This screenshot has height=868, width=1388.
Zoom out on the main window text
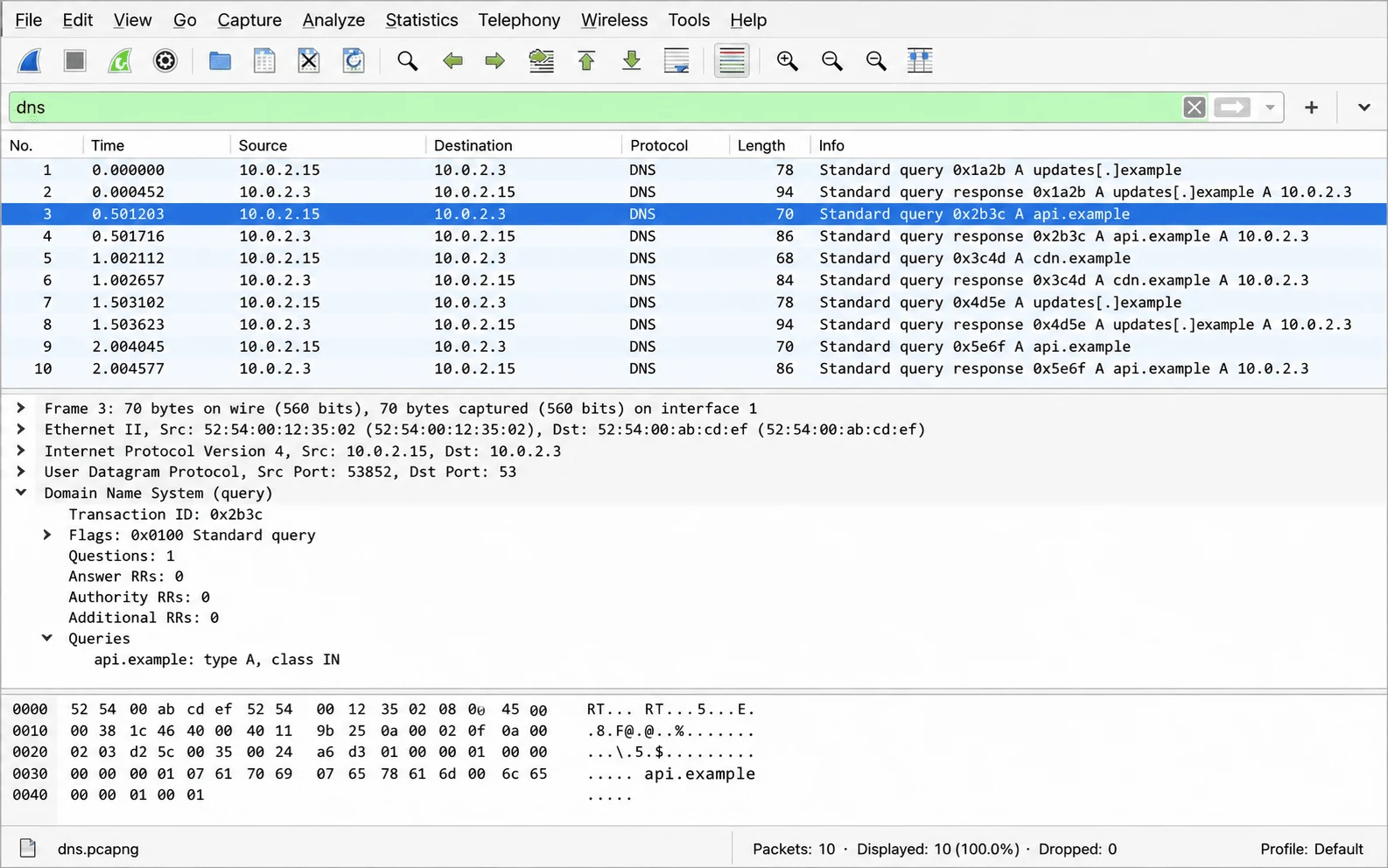point(831,61)
